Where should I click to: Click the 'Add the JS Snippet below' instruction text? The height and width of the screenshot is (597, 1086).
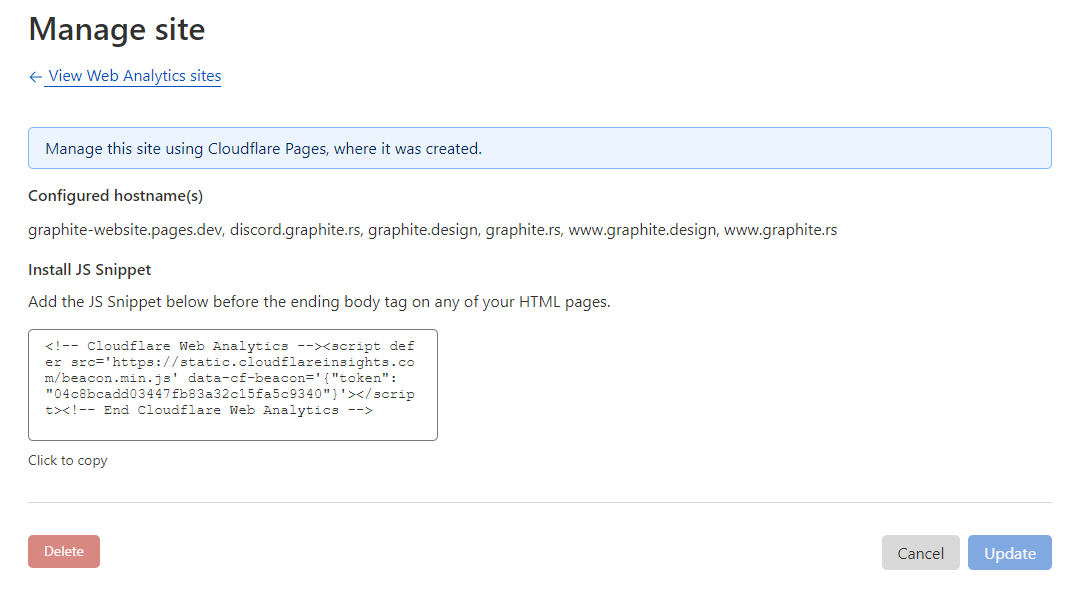click(319, 302)
